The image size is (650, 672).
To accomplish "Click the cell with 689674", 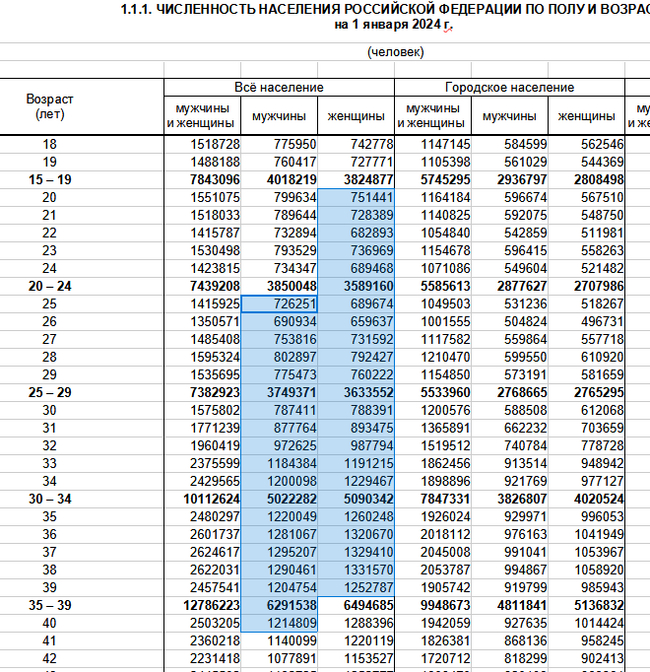I will tap(356, 304).
